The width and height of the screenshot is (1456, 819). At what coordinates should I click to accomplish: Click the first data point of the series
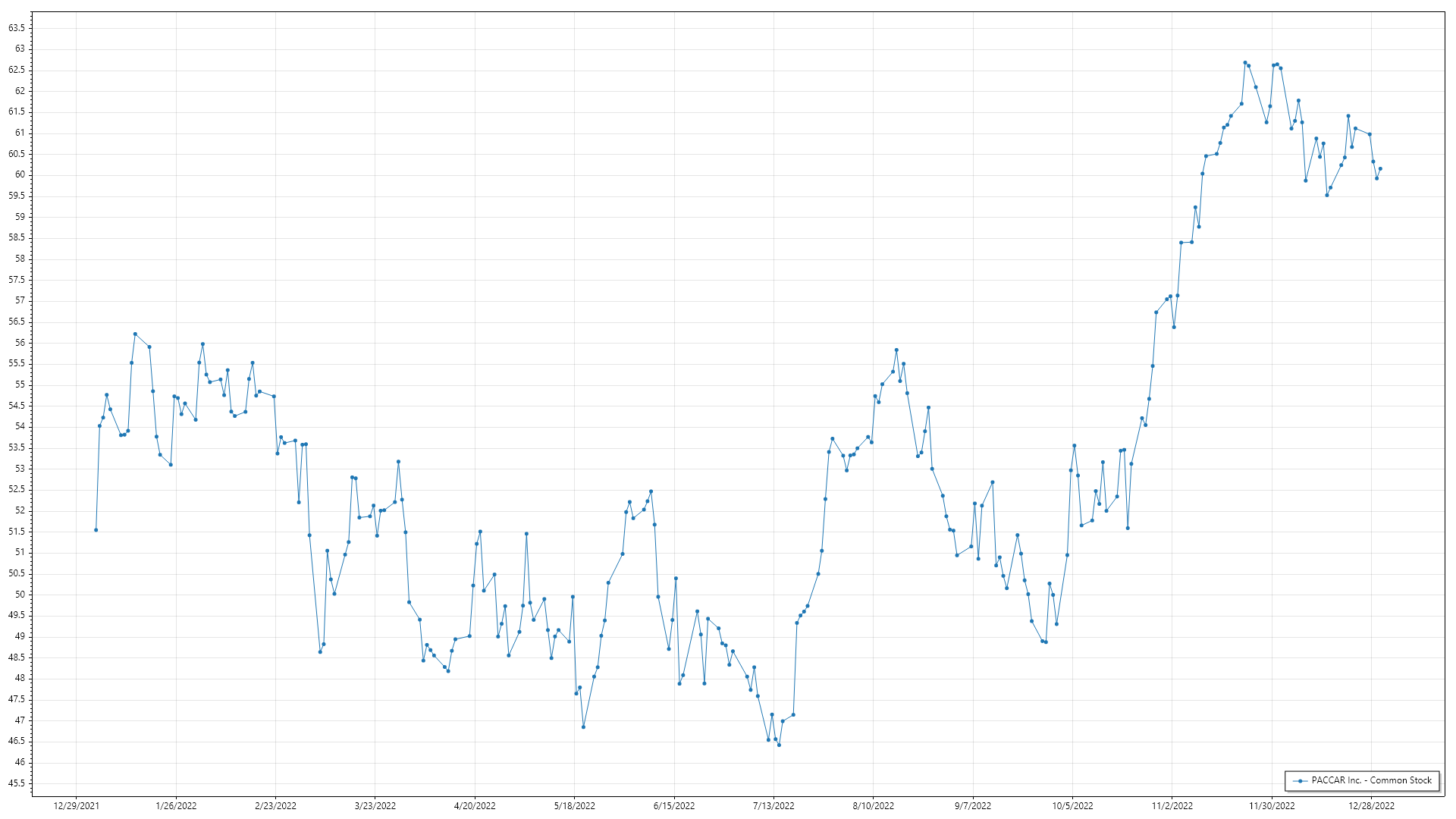(96, 530)
